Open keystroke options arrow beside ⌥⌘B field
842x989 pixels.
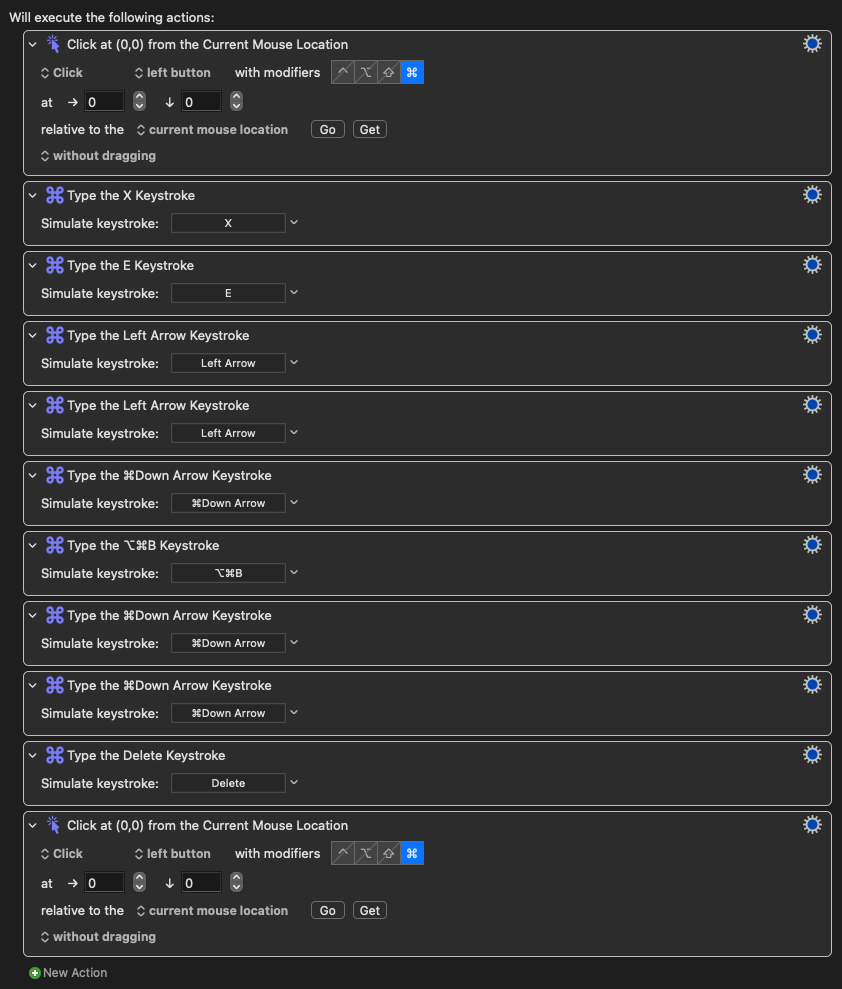pyautogui.click(x=294, y=573)
